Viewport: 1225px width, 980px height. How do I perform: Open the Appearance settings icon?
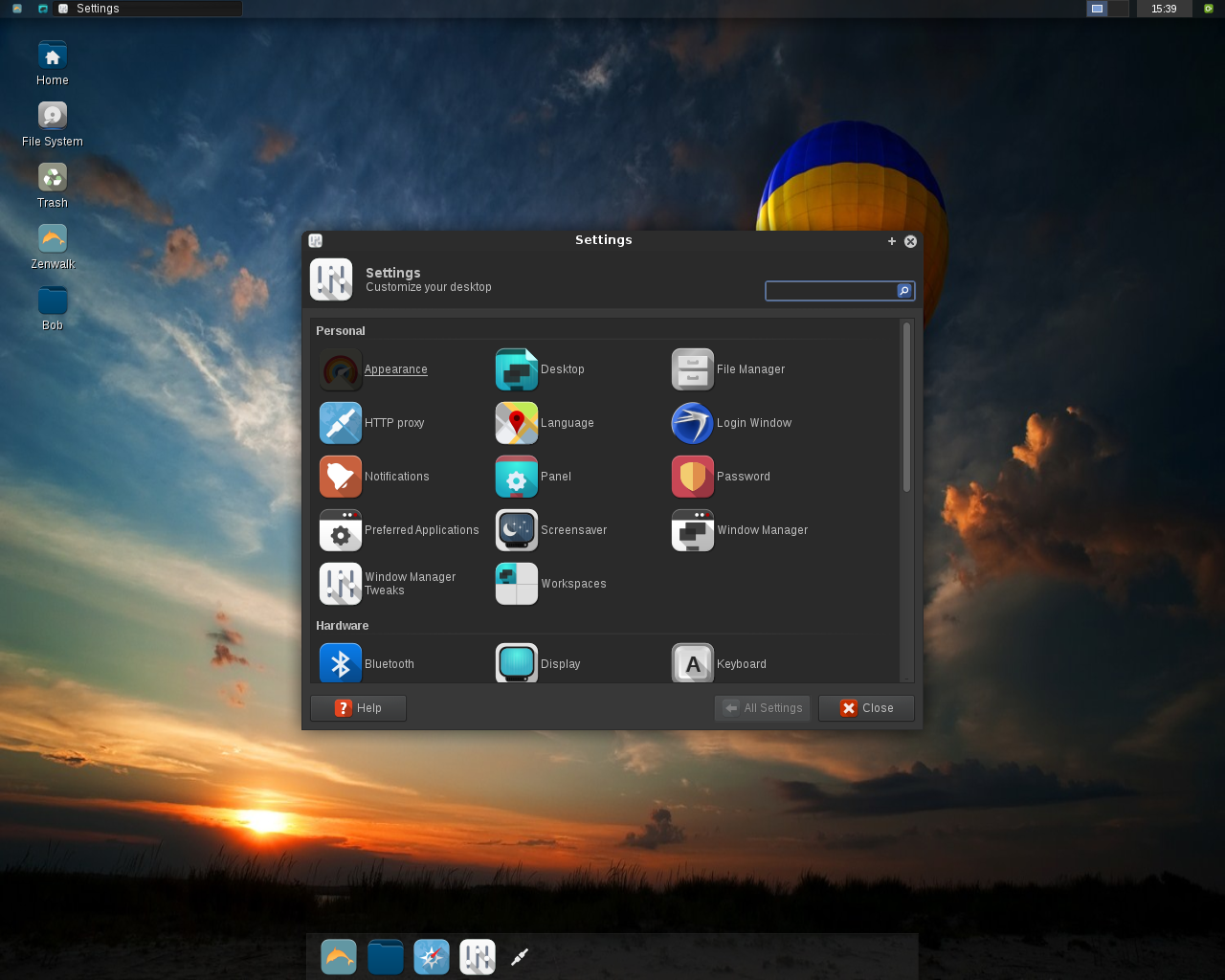click(341, 369)
